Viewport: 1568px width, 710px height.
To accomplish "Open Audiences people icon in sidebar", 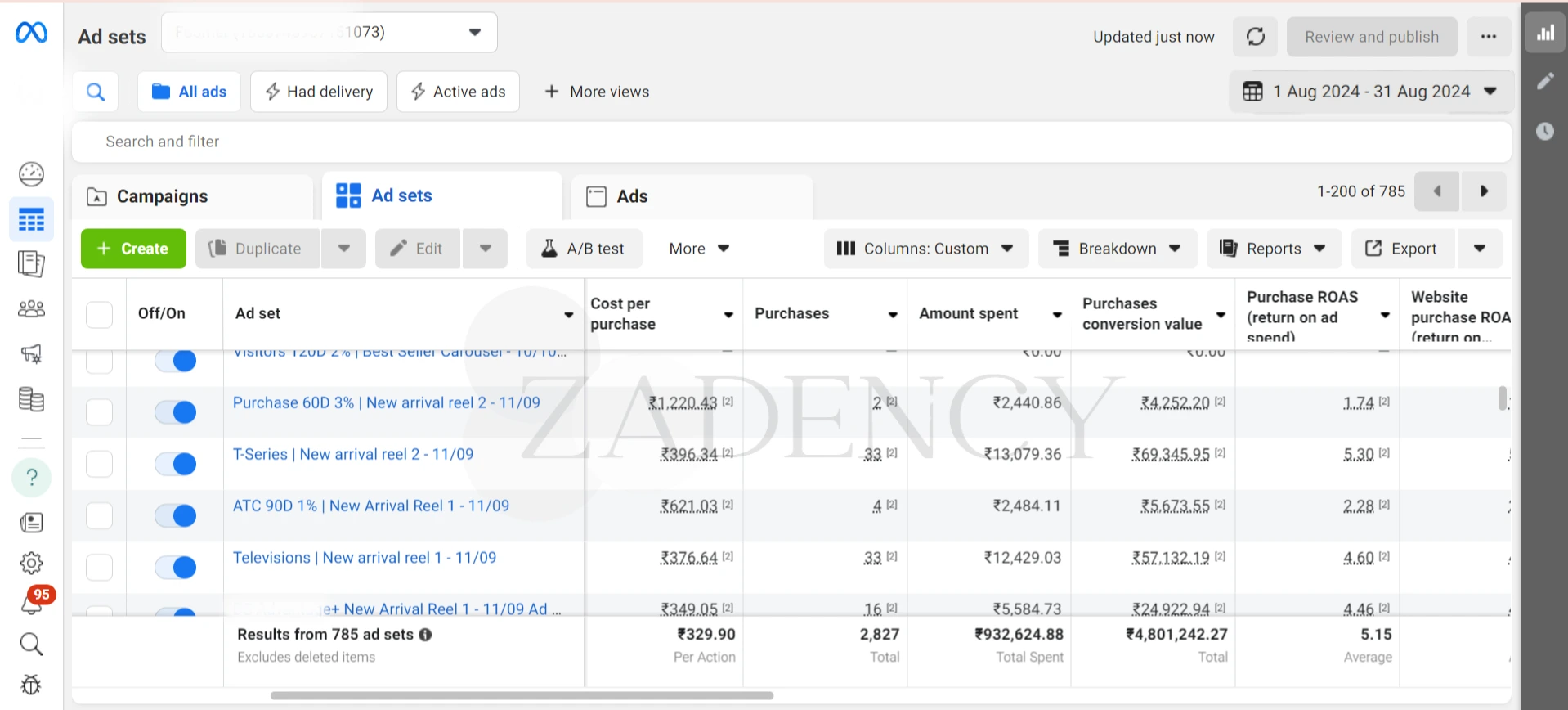I will 31,308.
